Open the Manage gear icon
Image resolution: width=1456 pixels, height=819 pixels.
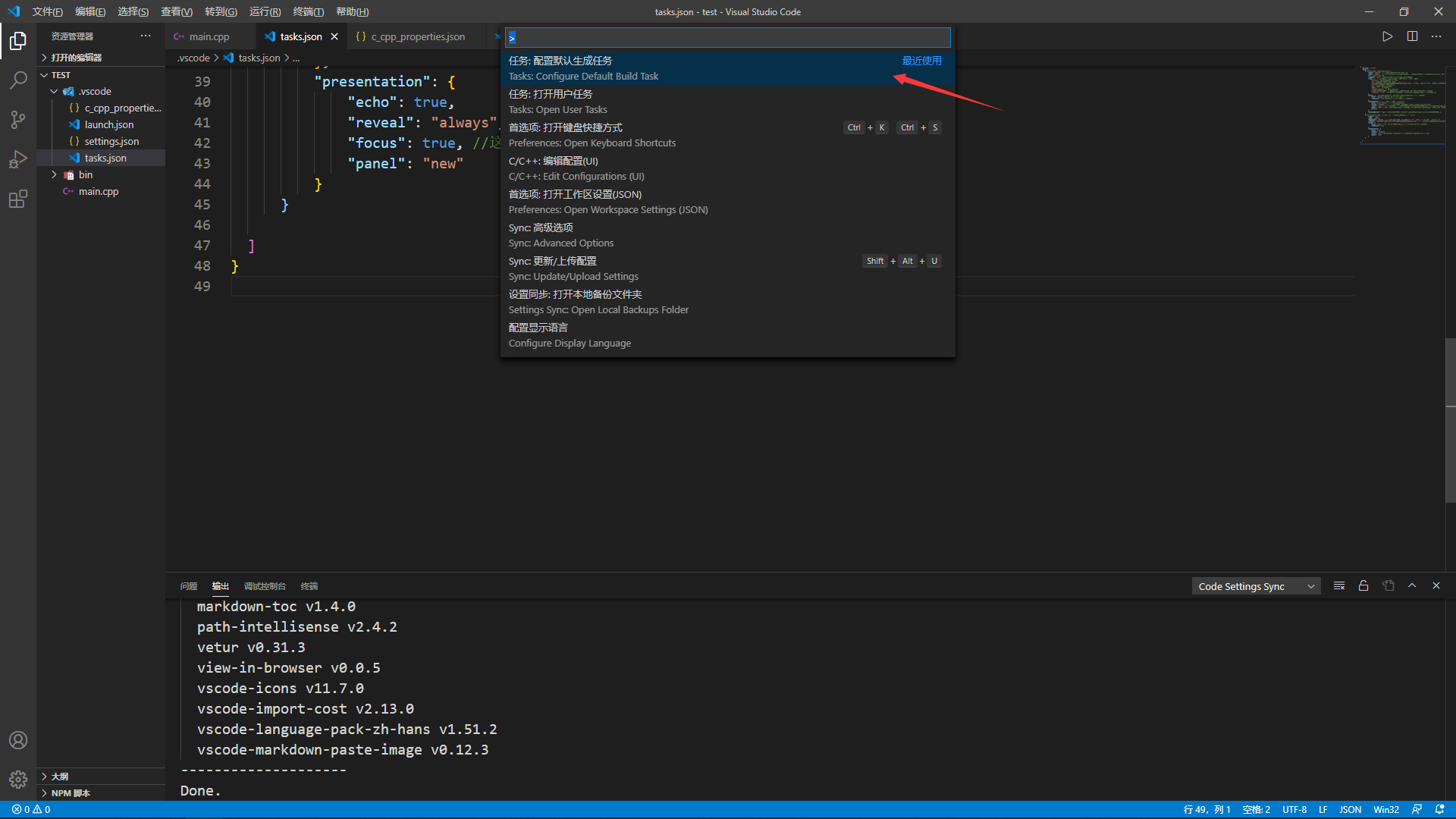coord(18,779)
